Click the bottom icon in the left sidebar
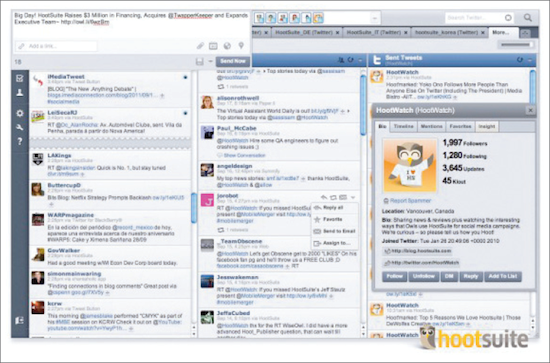 pyautogui.click(x=20, y=320)
